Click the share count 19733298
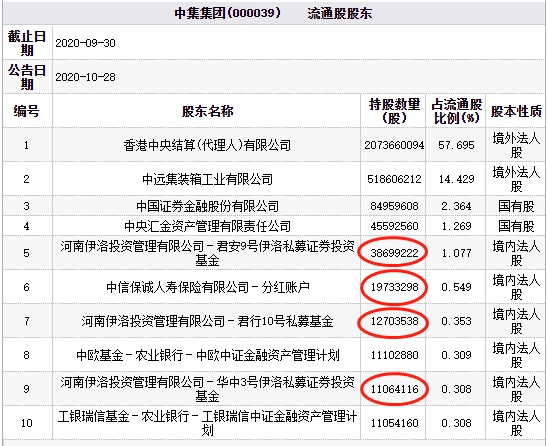 point(394,287)
